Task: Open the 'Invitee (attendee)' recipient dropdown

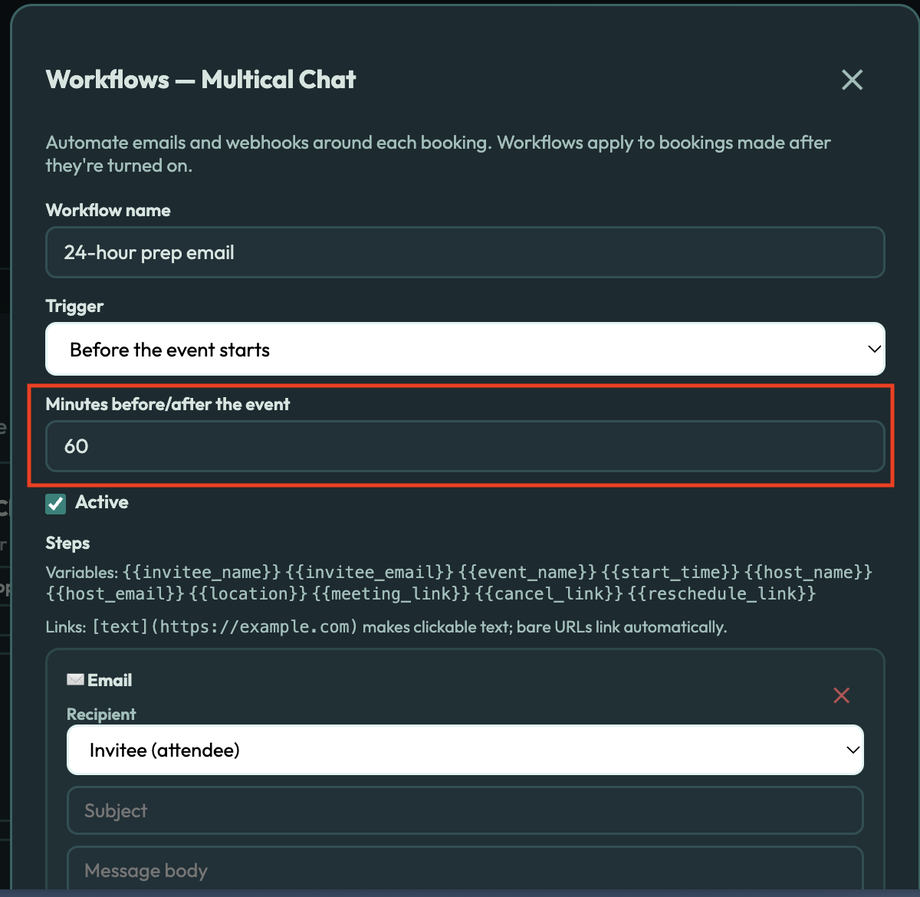Action: coord(465,750)
